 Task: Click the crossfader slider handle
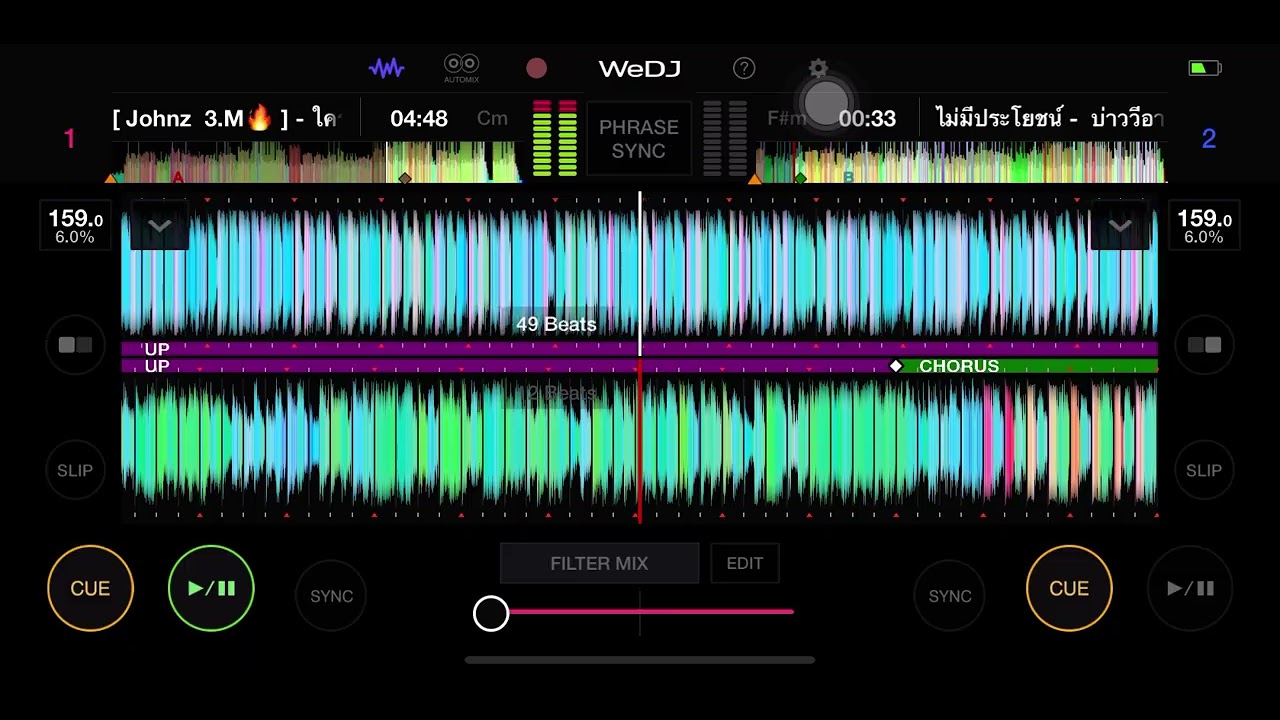pos(491,613)
